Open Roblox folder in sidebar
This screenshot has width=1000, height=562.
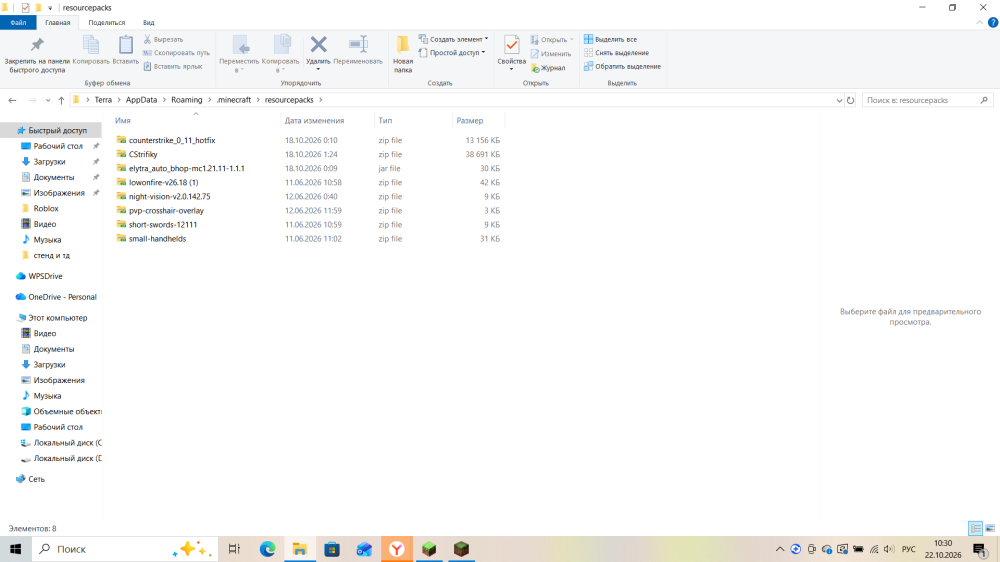click(x=46, y=209)
